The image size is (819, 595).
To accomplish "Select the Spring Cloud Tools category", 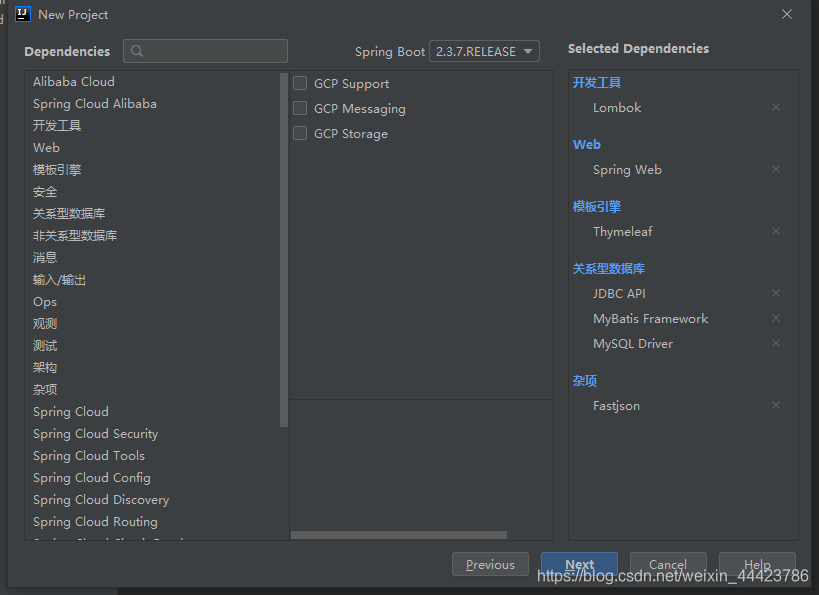I will 89,456.
